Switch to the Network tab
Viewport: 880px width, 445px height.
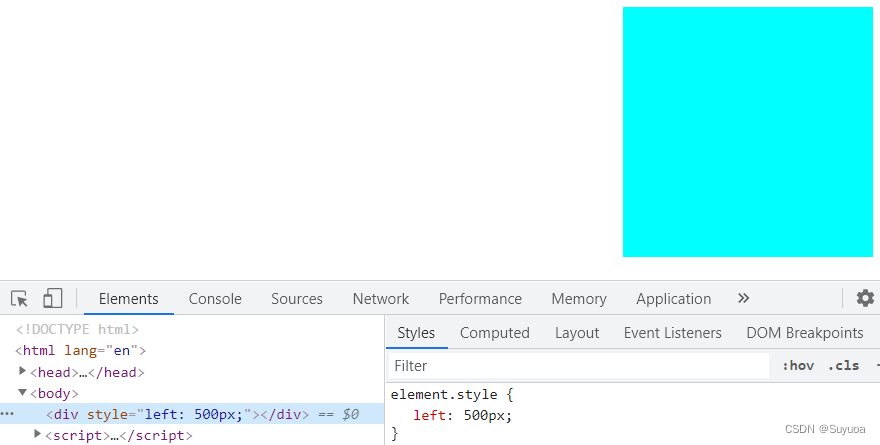pos(381,299)
